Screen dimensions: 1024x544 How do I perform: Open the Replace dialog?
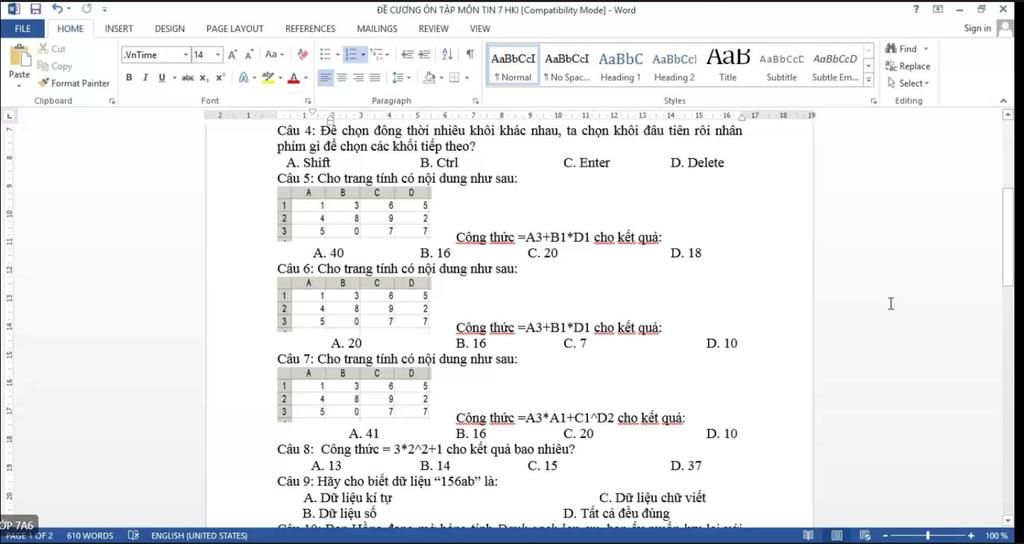[908, 66]
